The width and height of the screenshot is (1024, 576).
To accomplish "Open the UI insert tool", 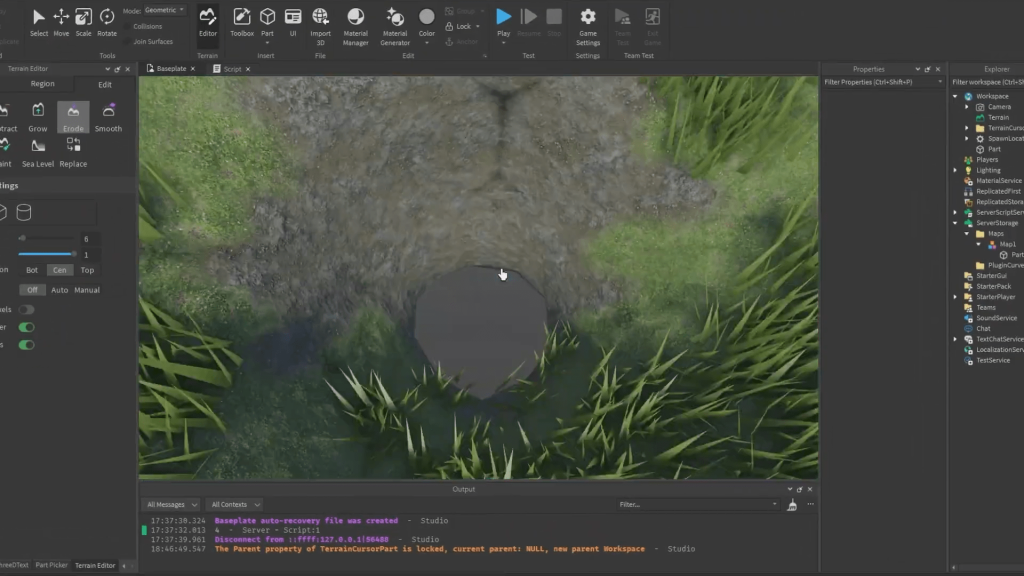I will pyautogui.click(x=293, y=22).
